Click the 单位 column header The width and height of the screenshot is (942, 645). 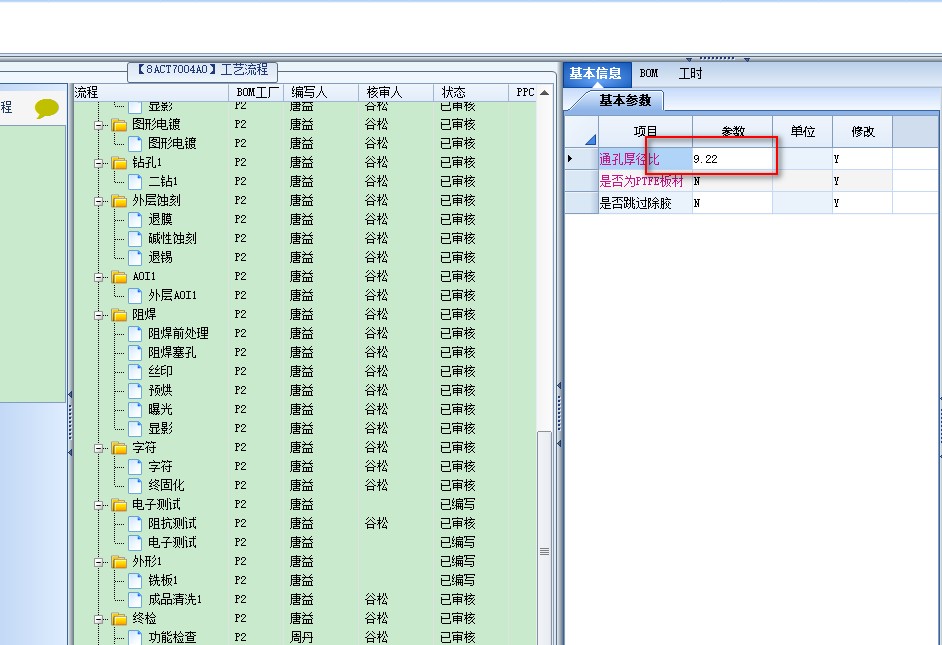tap(803, 132)
